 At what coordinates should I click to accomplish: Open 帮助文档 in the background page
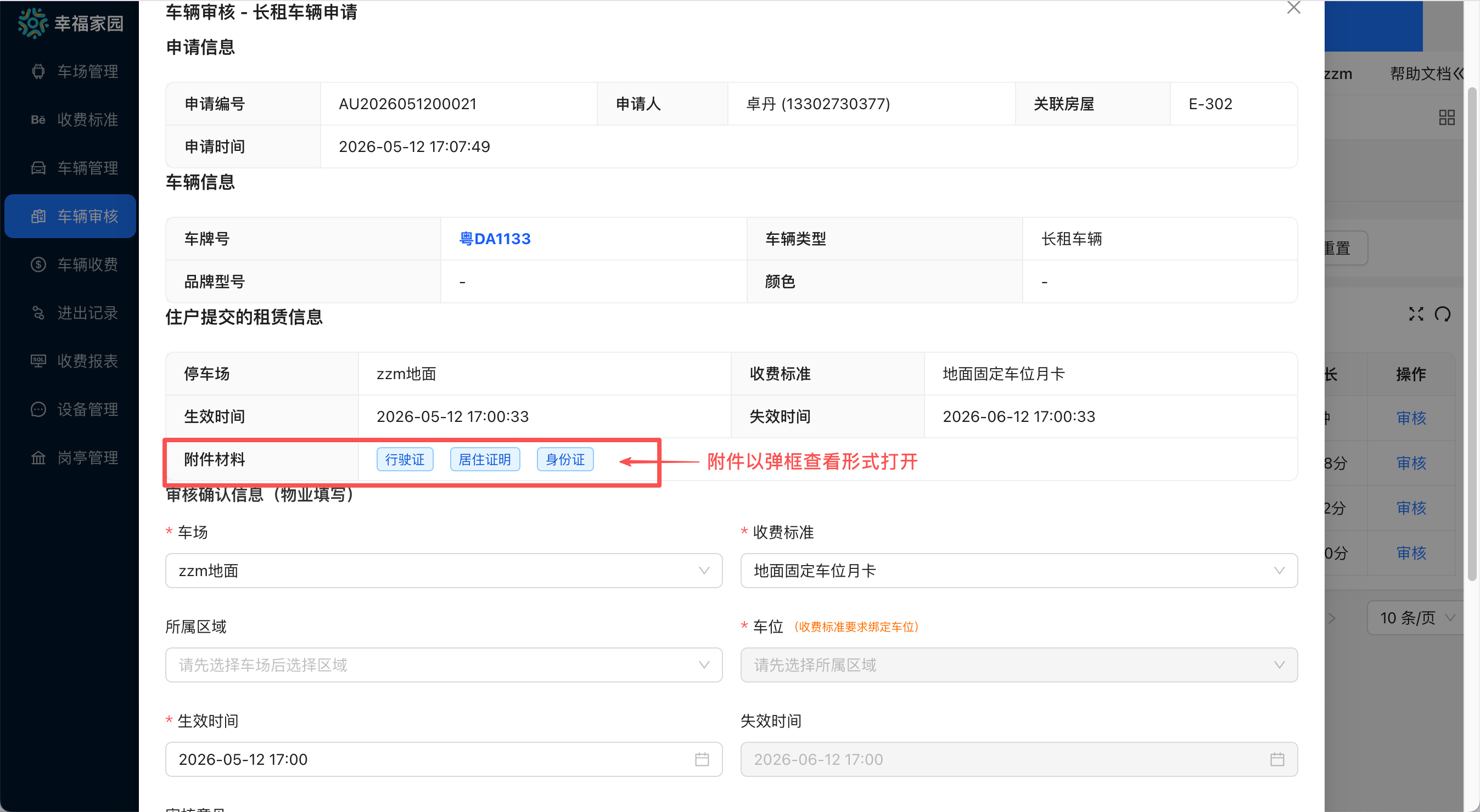[x=1420, y=74]
